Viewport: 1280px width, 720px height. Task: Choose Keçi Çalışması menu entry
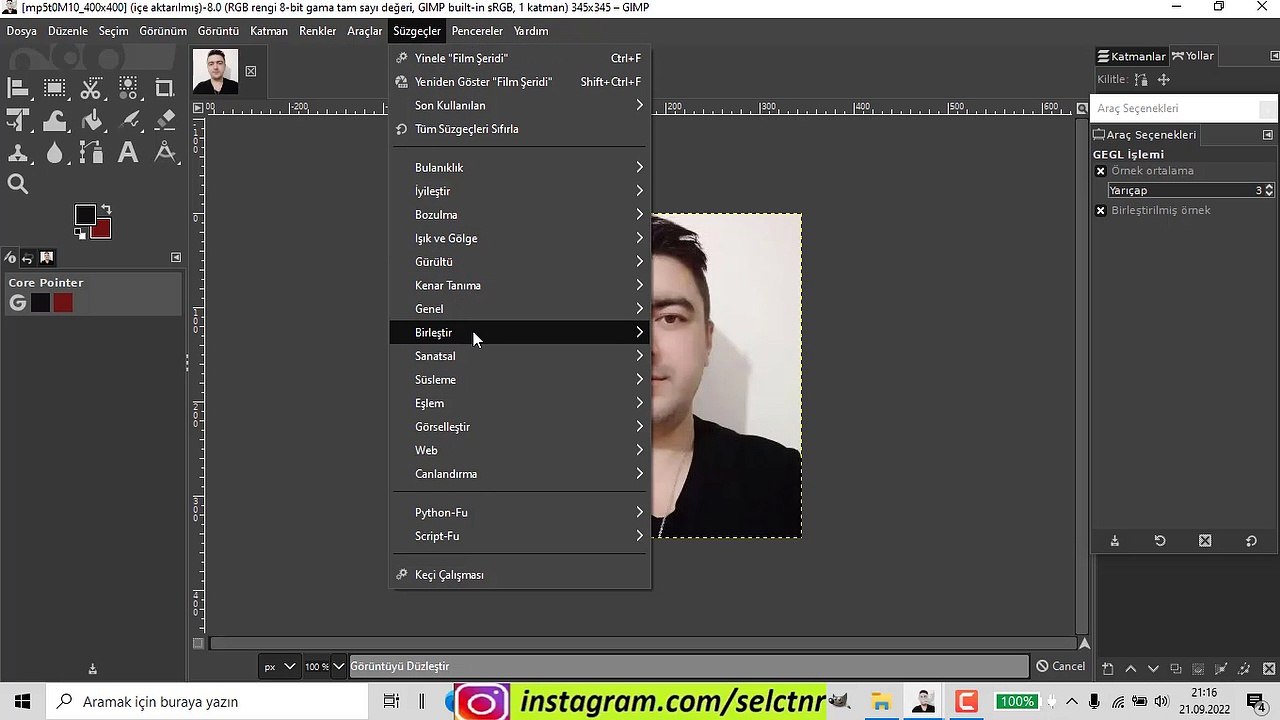pyautogui.click(x=520, y=575)
